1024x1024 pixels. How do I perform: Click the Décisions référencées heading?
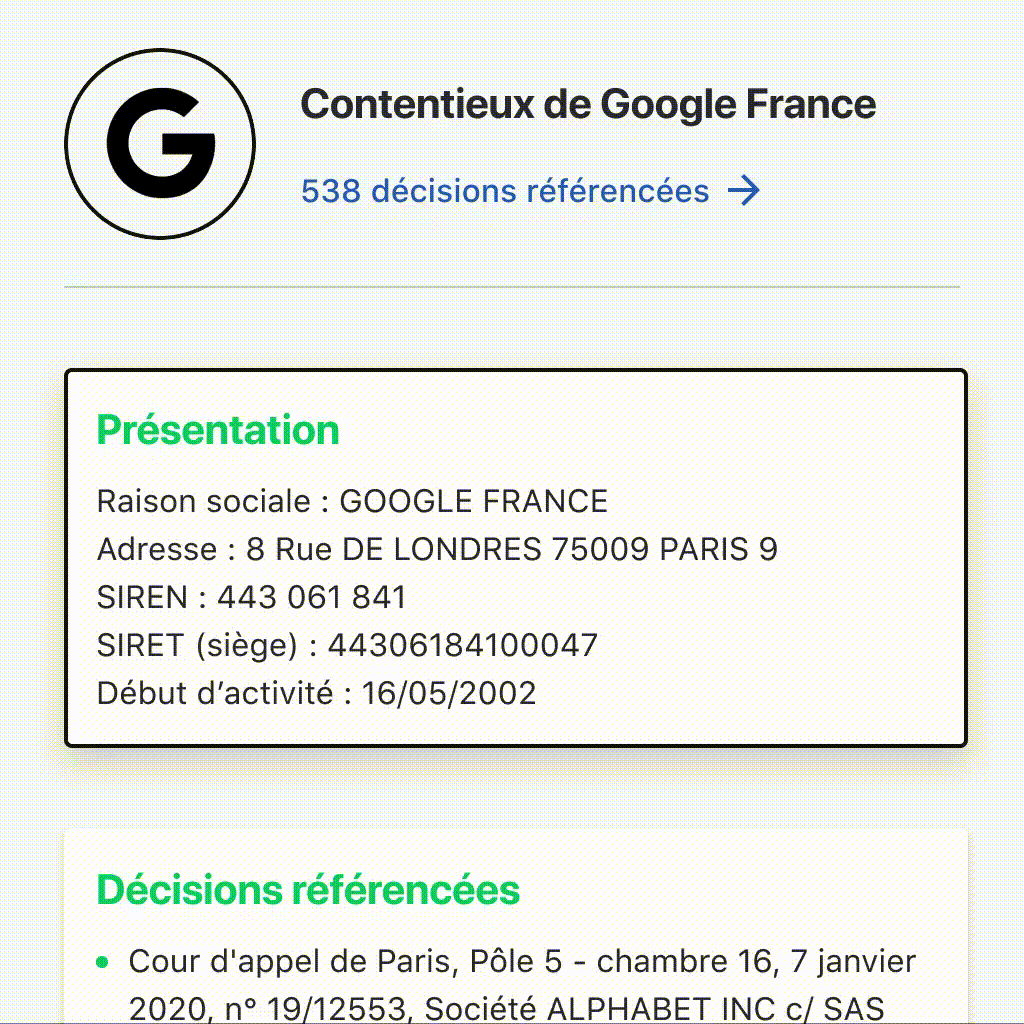click(x=308, y=890)
